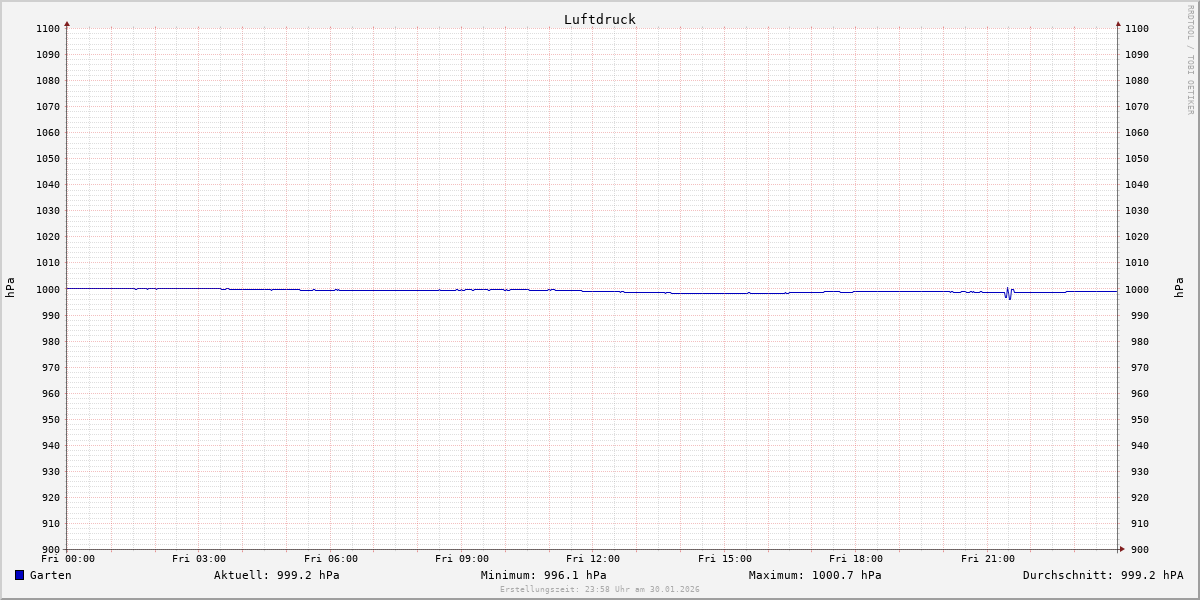
Task: Click the blue Garten legend color square
Action: click(19, 575)
